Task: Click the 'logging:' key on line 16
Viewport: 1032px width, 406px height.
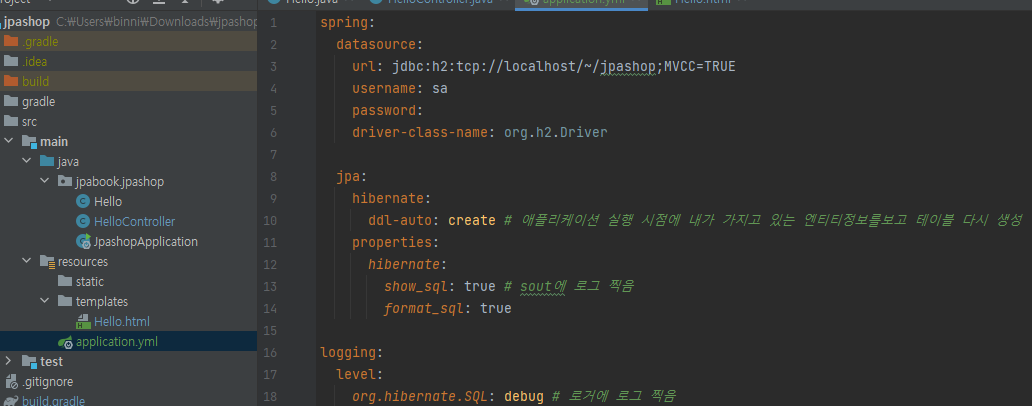Action: pyautogui.click(x=351, y=352)
